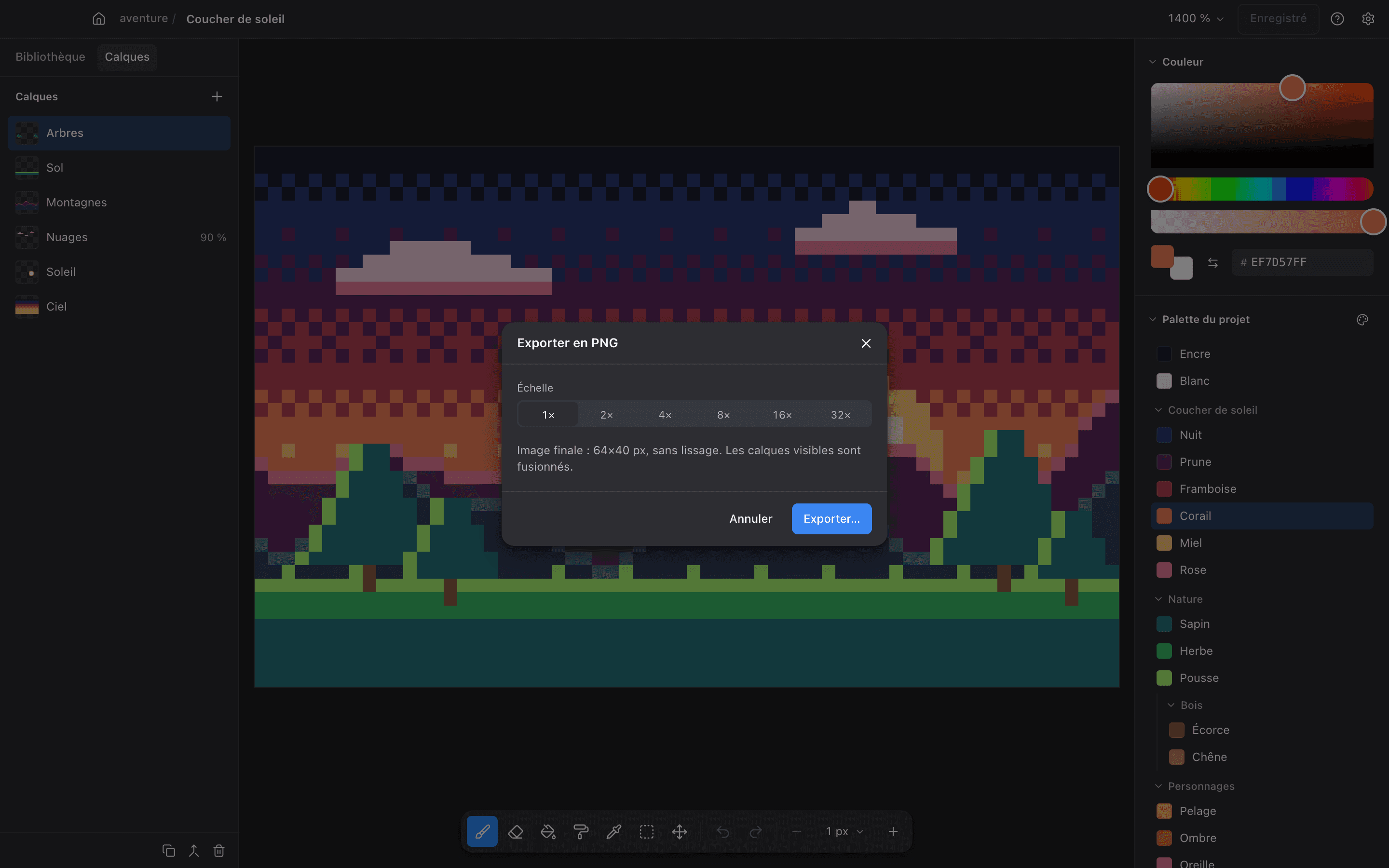
Task: Select the Eraser tool
Action: [515, 831]
